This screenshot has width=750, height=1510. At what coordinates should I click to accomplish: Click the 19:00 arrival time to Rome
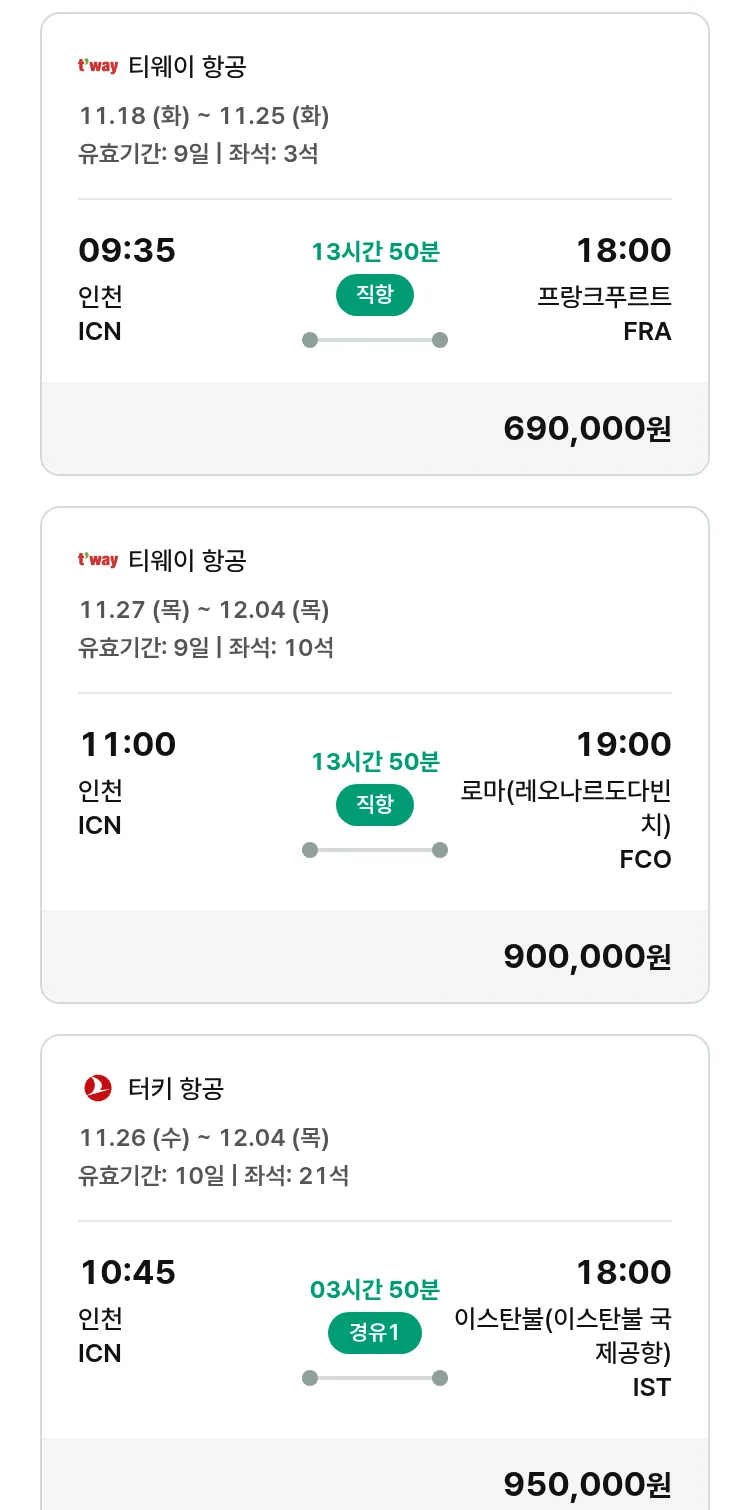pyautogui.click(x=623, y=744)
